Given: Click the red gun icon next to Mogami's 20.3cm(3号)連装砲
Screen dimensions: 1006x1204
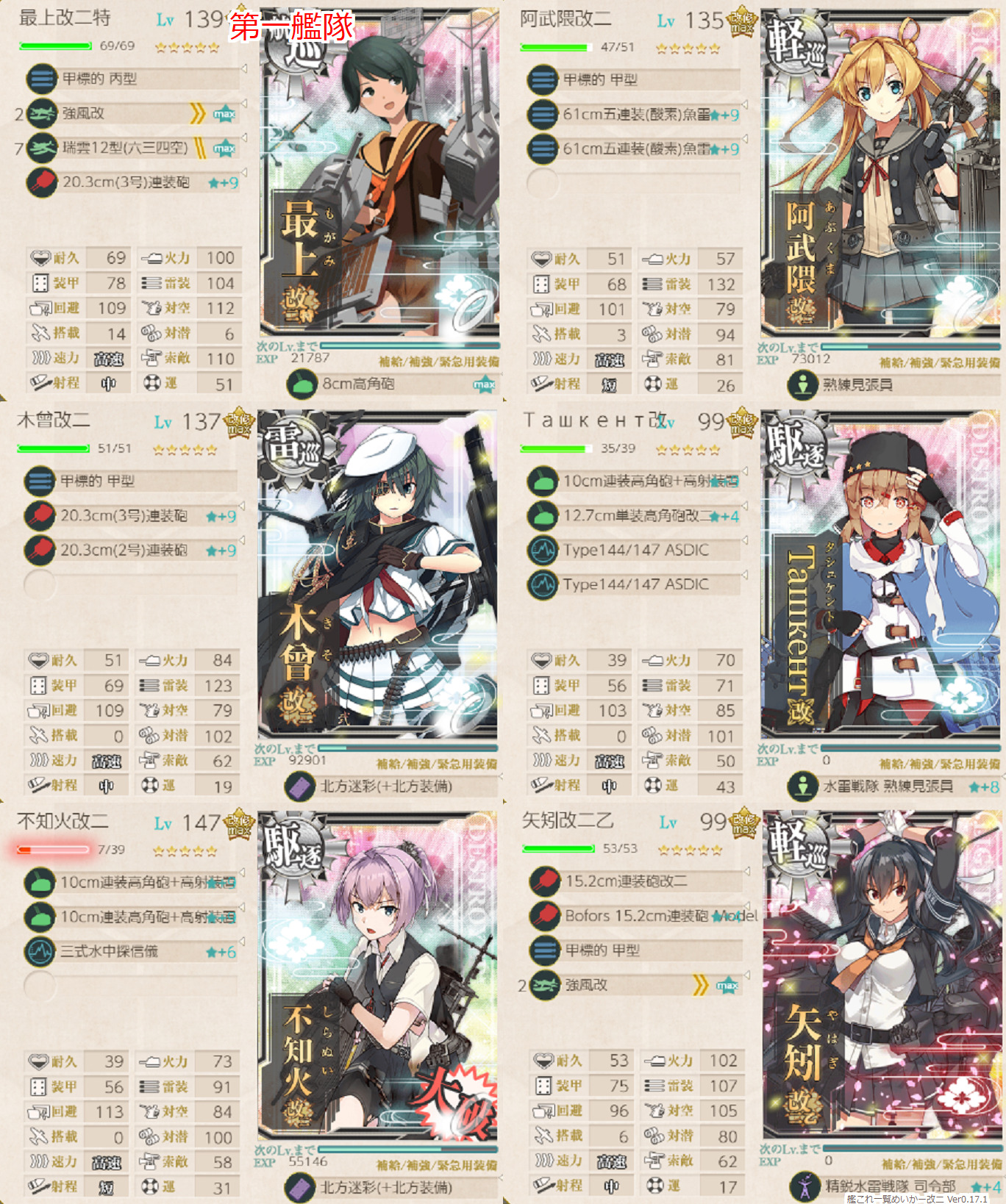Looking at the screenshot, I should click(43, 182).
